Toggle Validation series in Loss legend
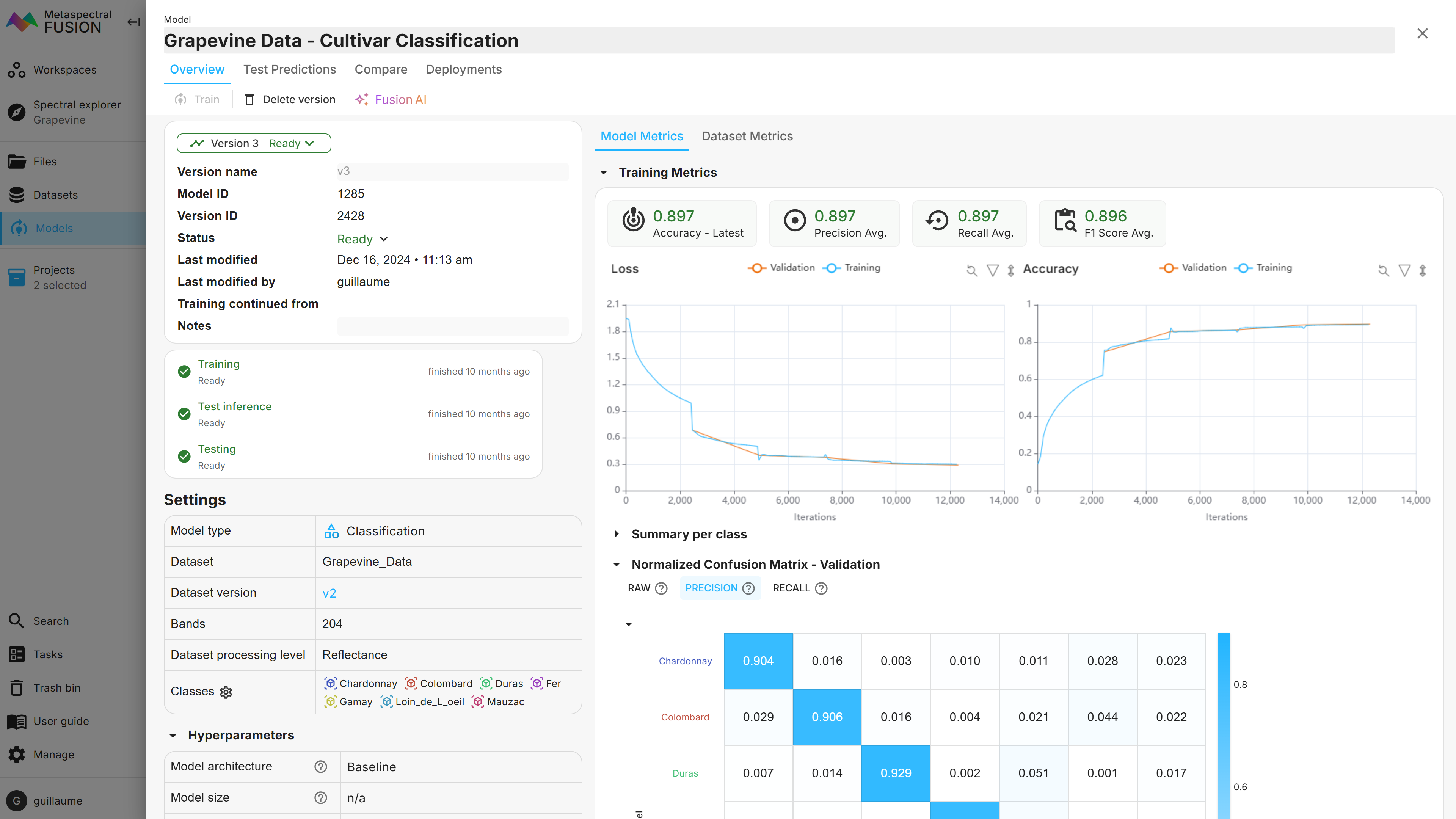The height and width of the screenshot is (819, 1456). point(781,268)
